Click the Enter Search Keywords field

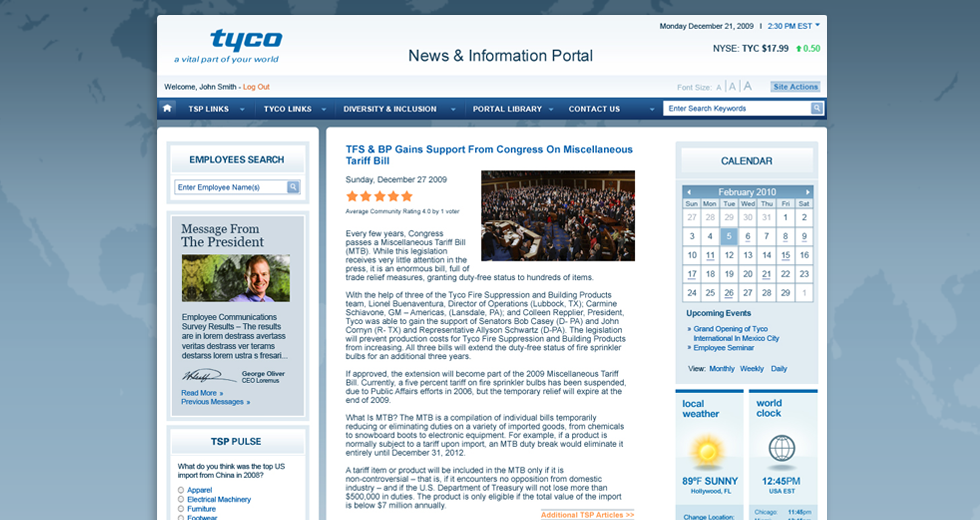click(x=738, y=108)
